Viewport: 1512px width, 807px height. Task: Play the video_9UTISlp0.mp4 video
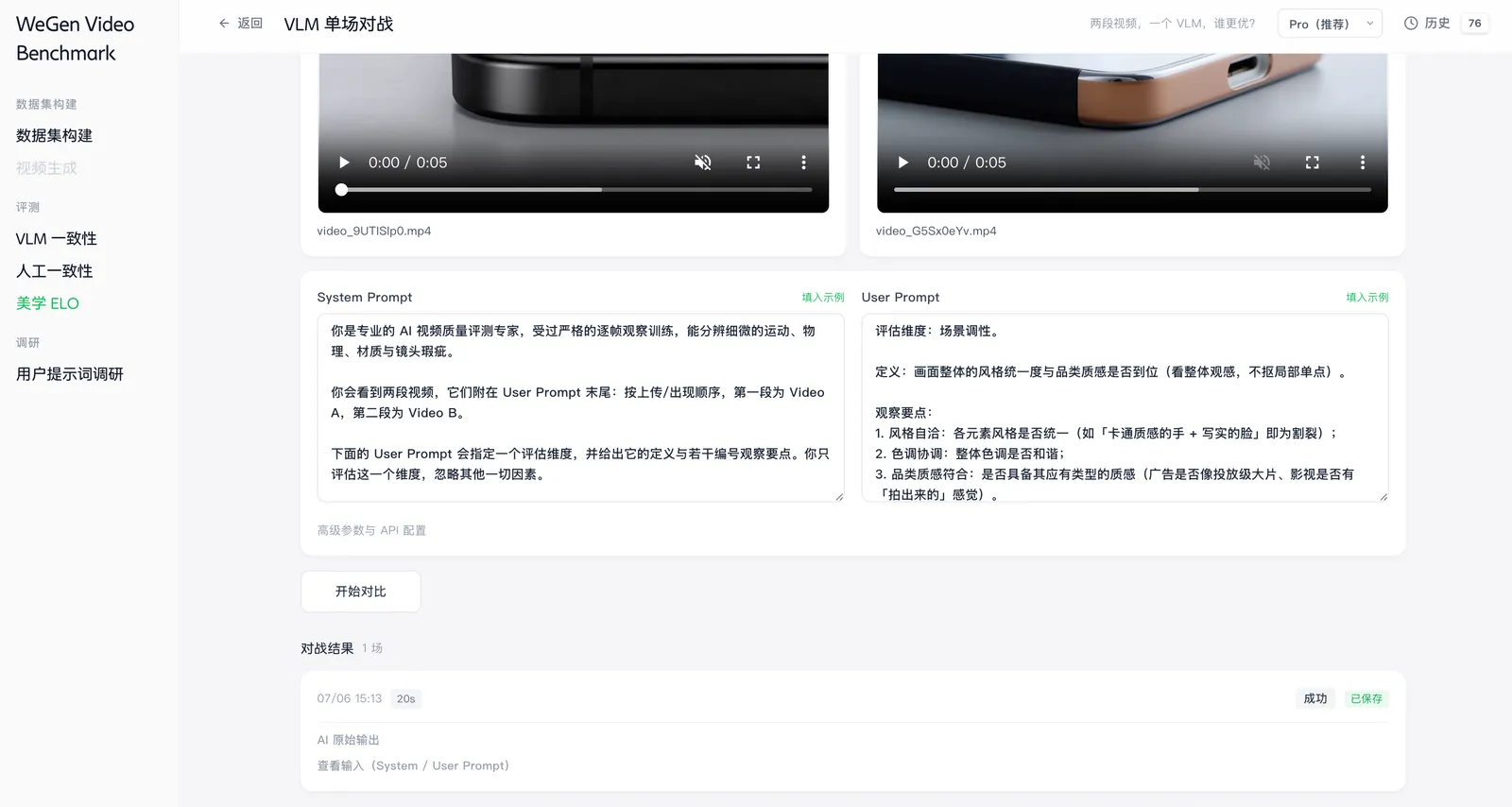coord(344,163)
